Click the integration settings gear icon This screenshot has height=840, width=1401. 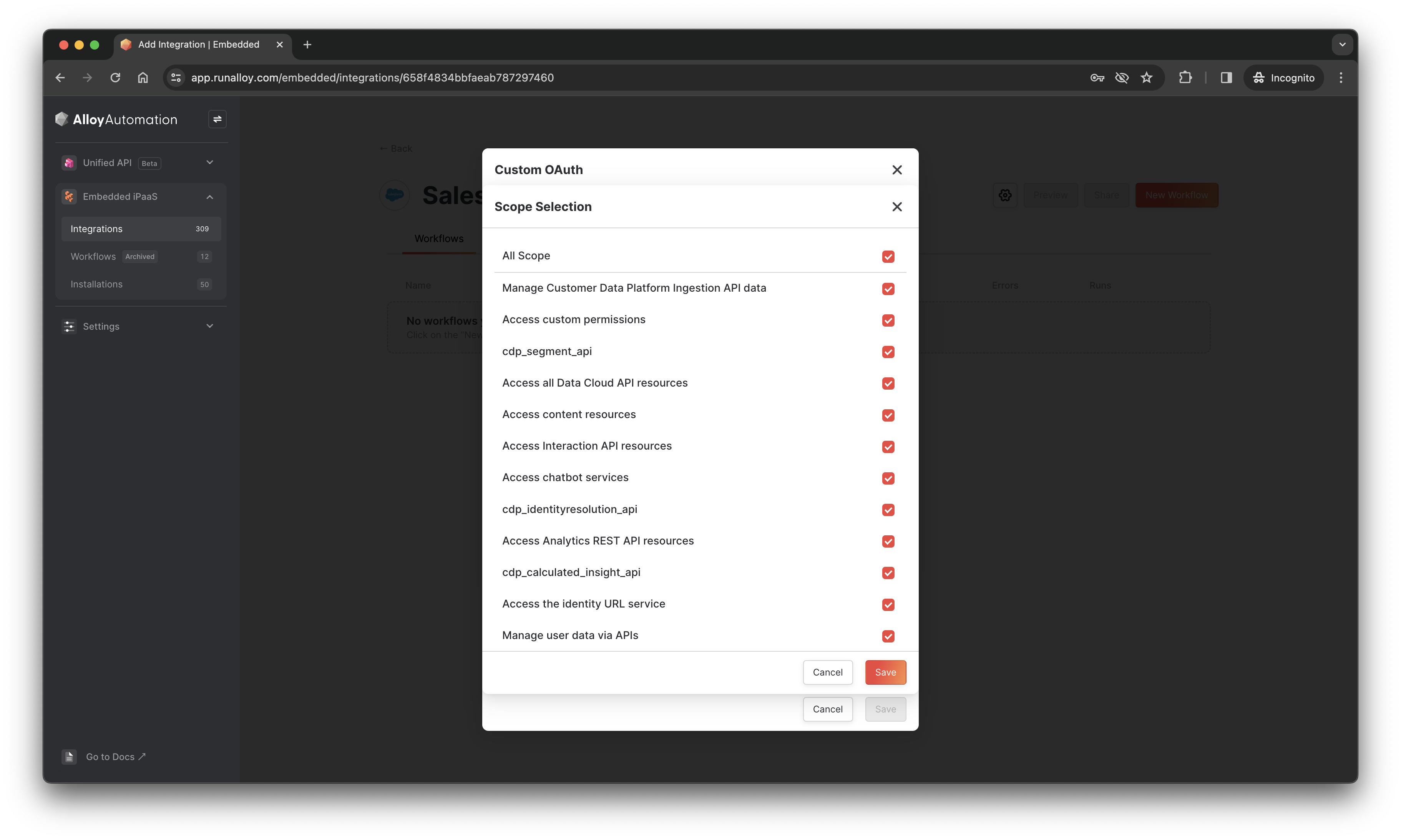click(x=1005, y=195)
